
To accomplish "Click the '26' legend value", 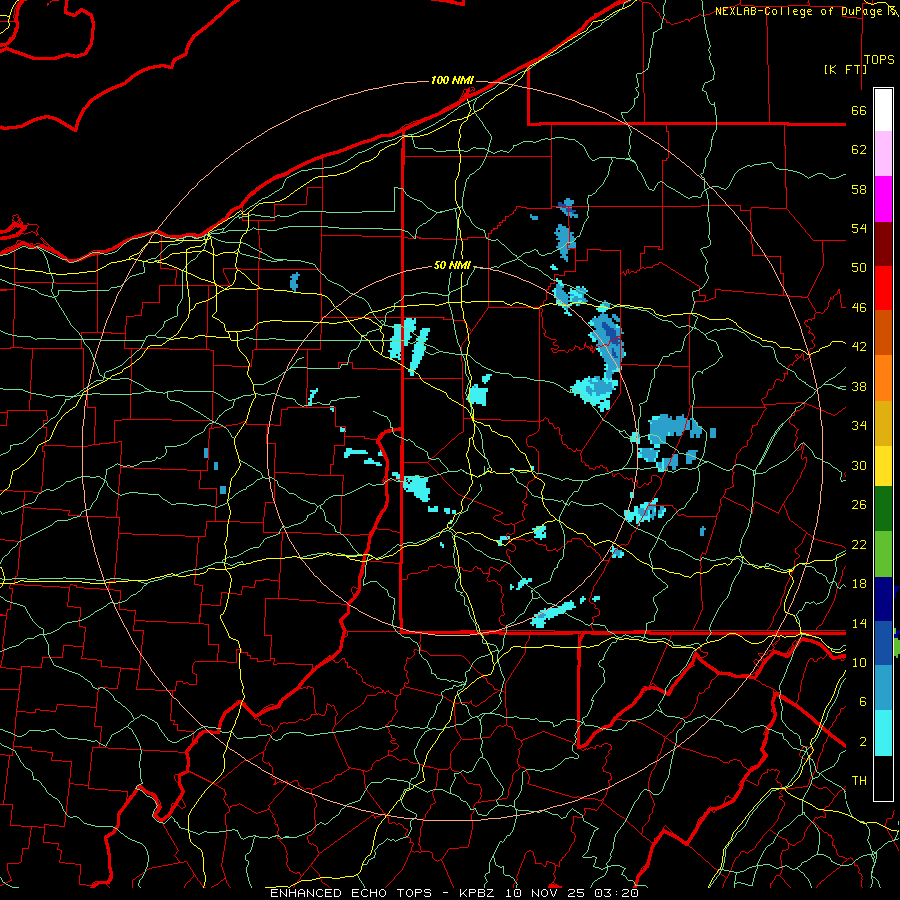I will 859,505.
